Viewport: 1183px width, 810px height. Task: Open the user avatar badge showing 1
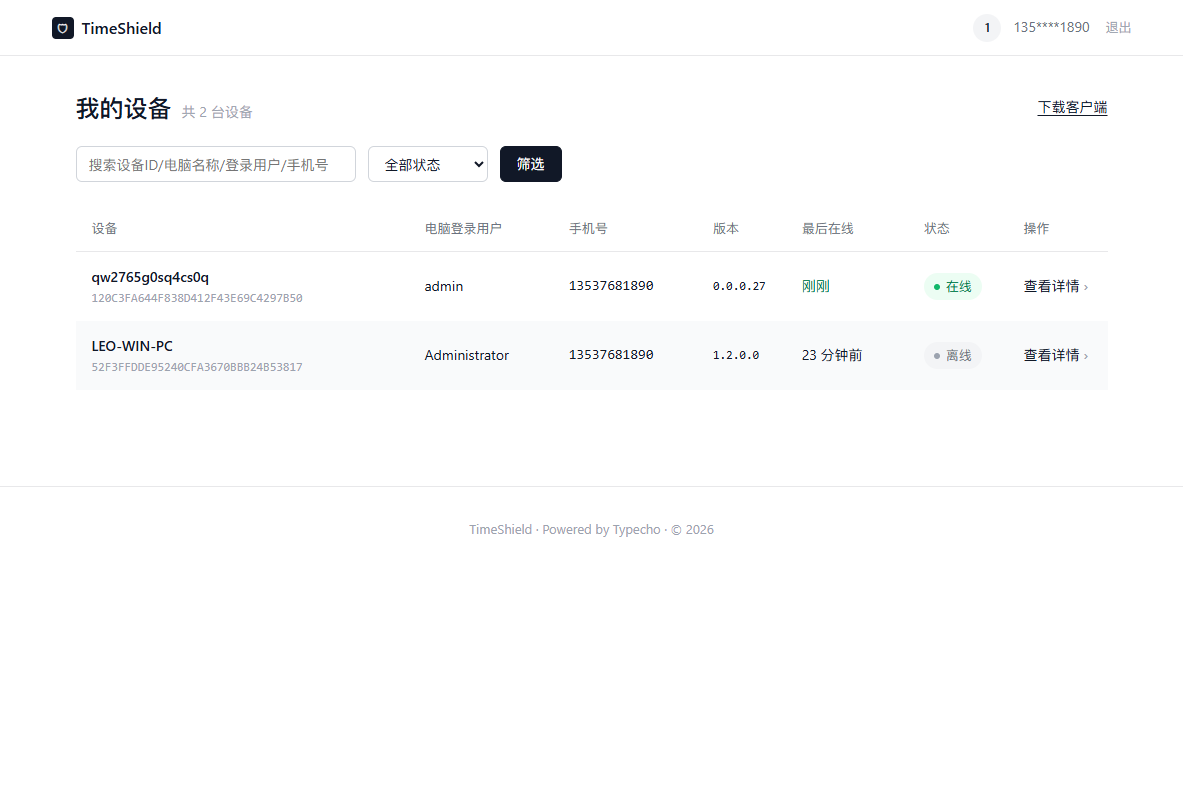(x=987, y=28)
